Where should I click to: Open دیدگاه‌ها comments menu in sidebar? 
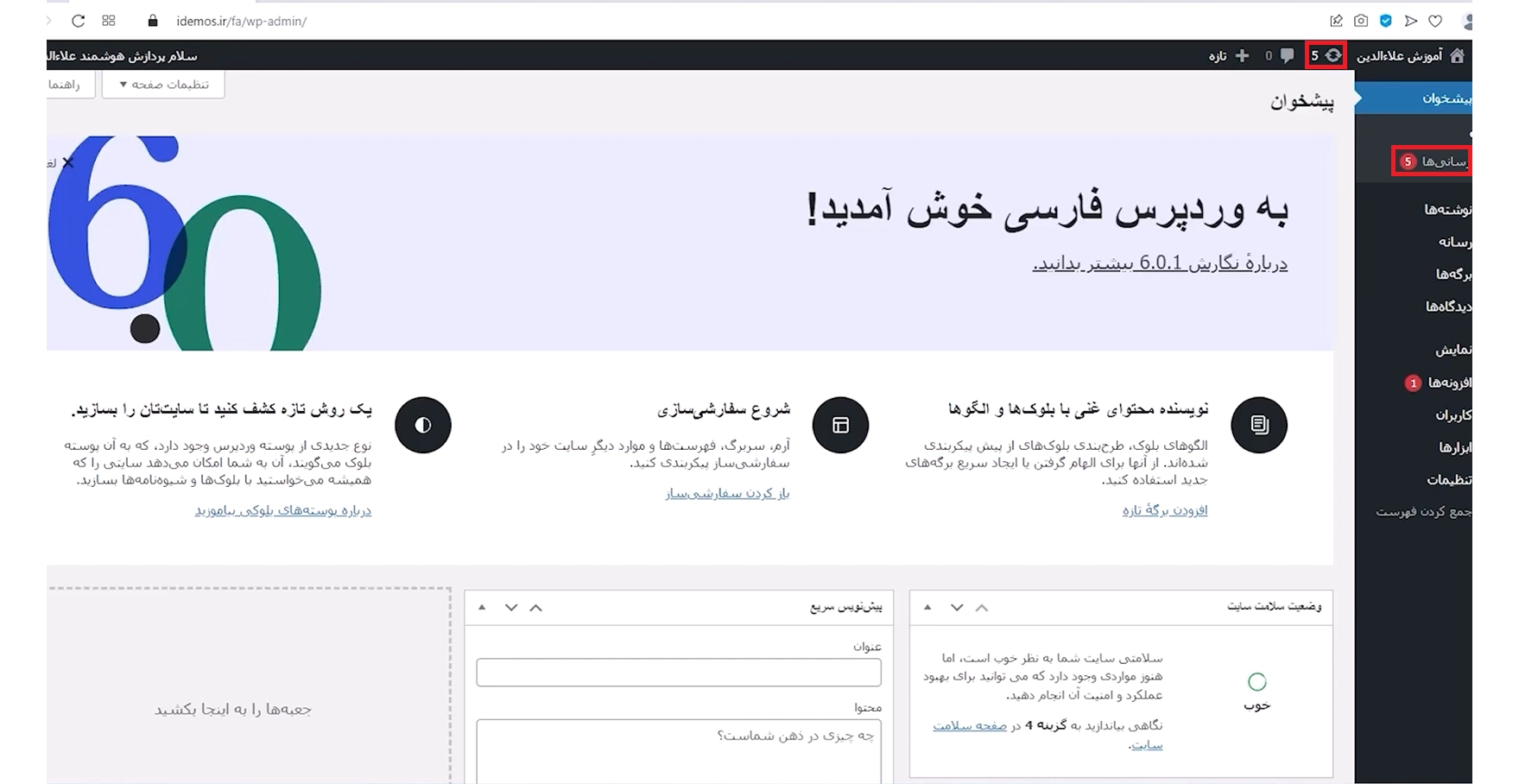point(1448,306)
